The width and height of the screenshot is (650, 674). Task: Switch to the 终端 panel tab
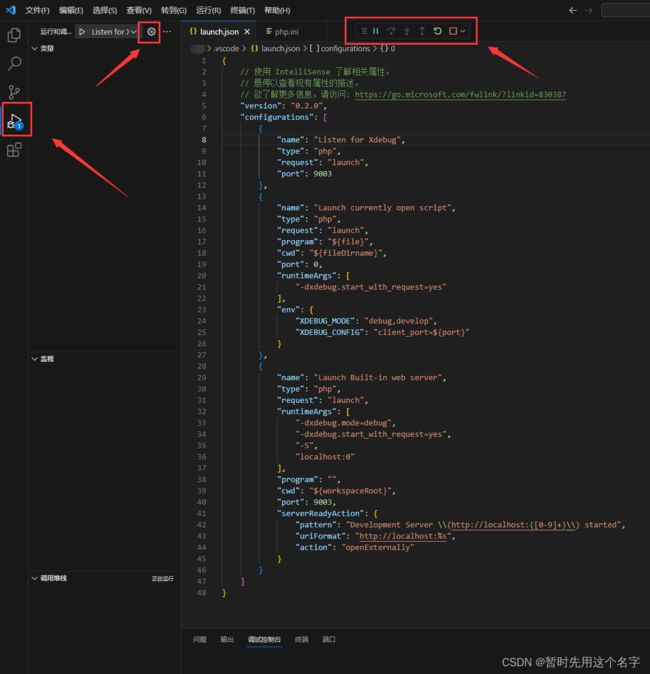(x=301, y=639)
